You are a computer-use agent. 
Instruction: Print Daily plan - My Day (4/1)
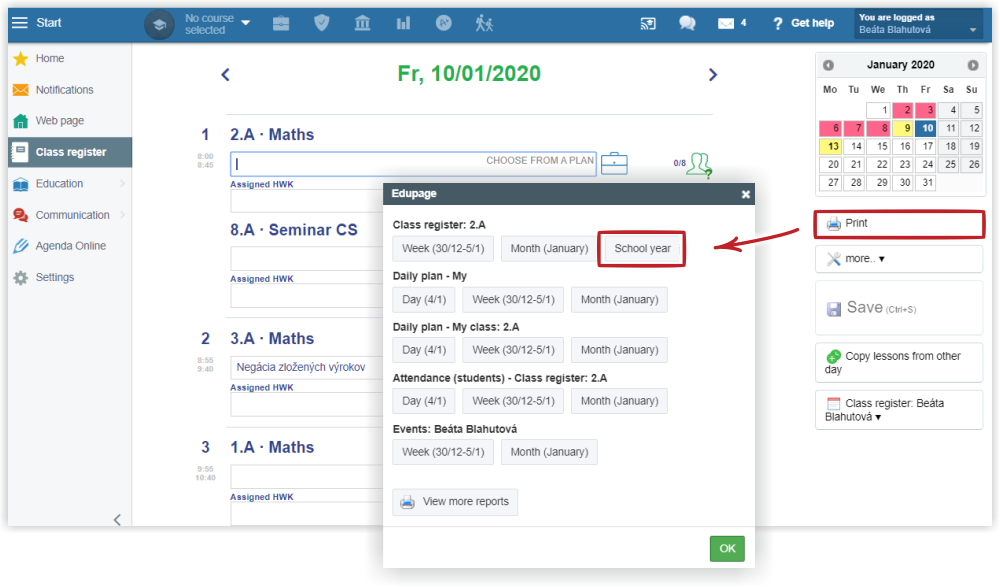424,300
